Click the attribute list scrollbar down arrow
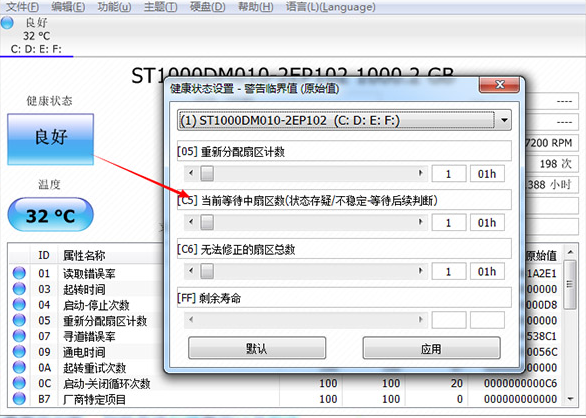 pyautogui.click(x=570, y=399)
